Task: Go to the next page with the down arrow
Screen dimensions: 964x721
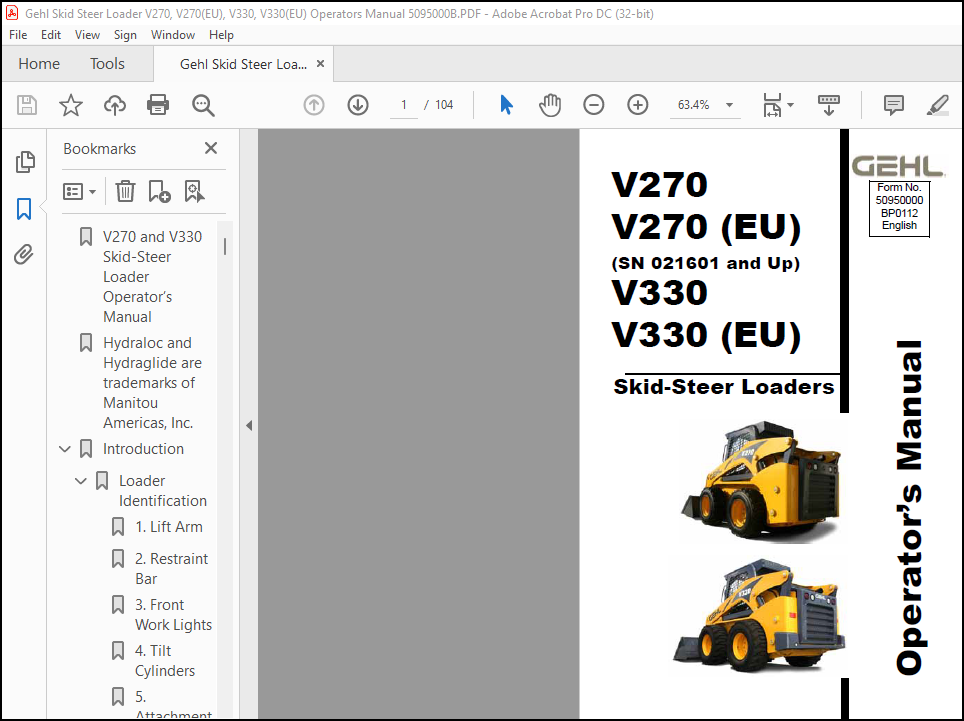Action: click(358, 105)
